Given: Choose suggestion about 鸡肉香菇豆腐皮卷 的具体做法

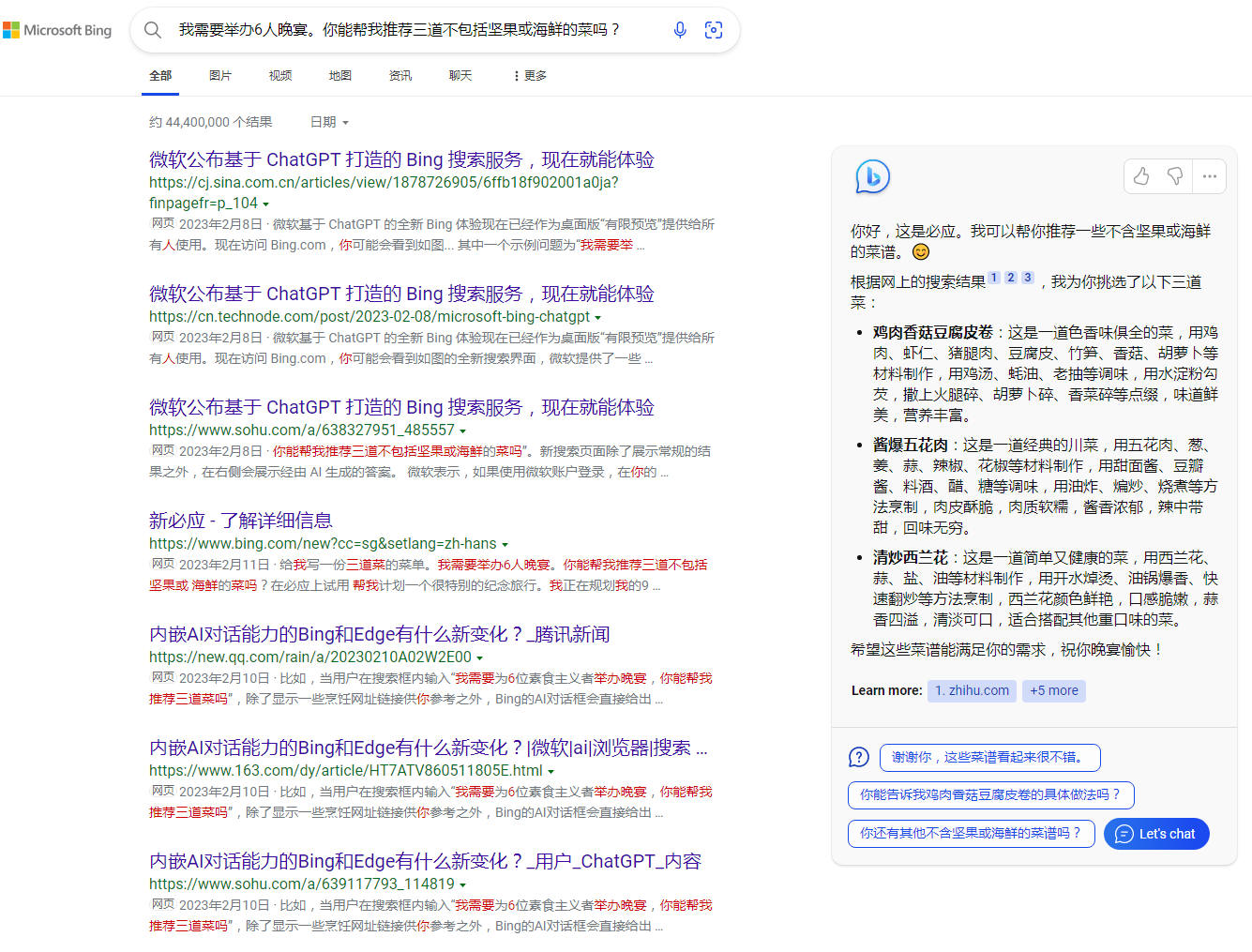Looking at the screenshot, I should tap(990, 794).
